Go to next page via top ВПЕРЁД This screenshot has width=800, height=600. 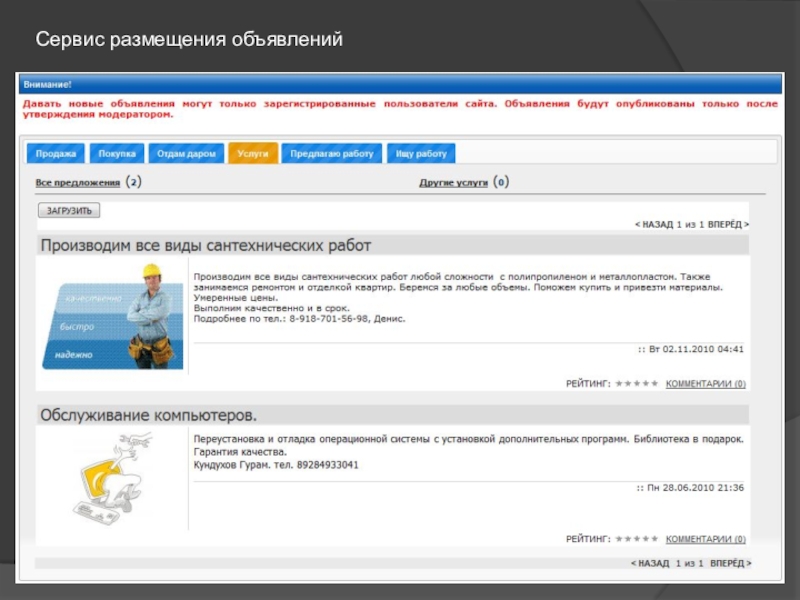(728, 224)
